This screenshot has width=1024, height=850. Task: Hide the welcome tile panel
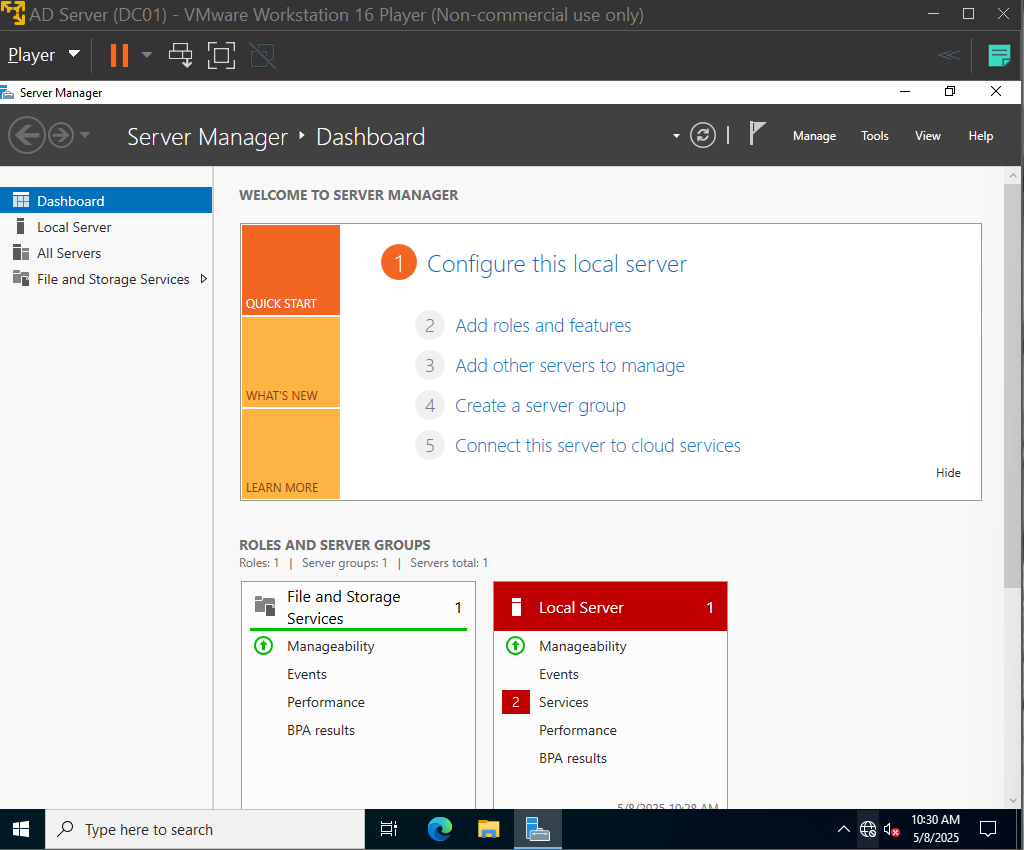[x=948, y=473]
